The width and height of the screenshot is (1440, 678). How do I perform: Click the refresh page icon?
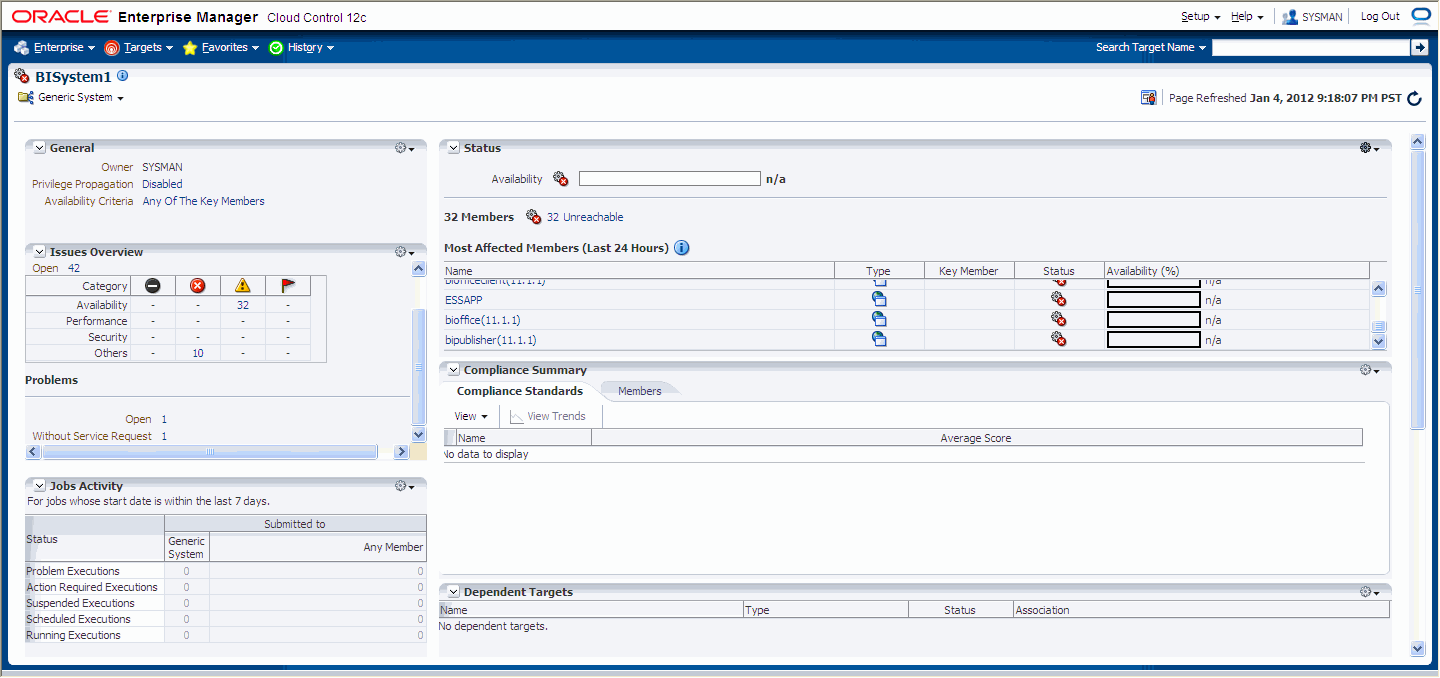pos(1414,98)
